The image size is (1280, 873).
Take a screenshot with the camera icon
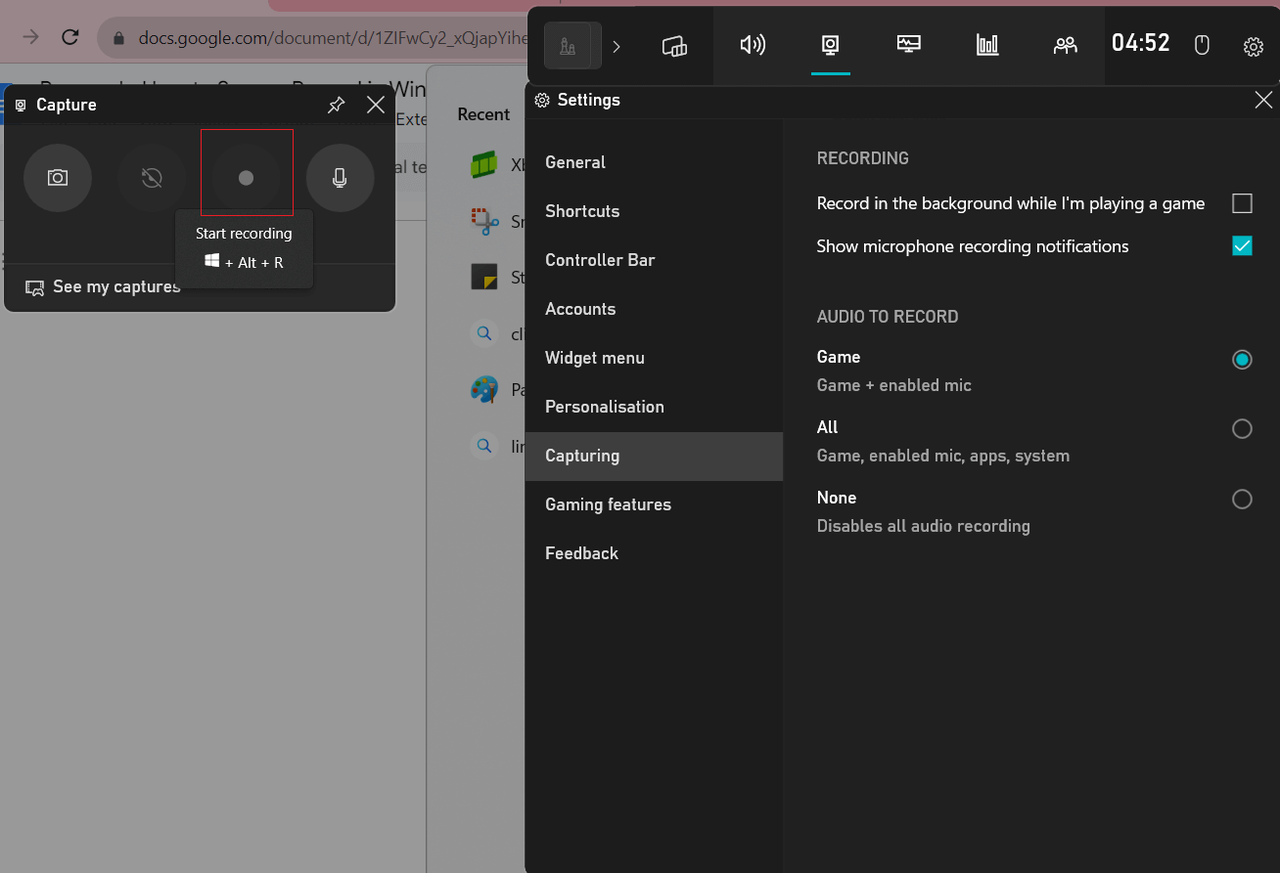click(57, 177)
